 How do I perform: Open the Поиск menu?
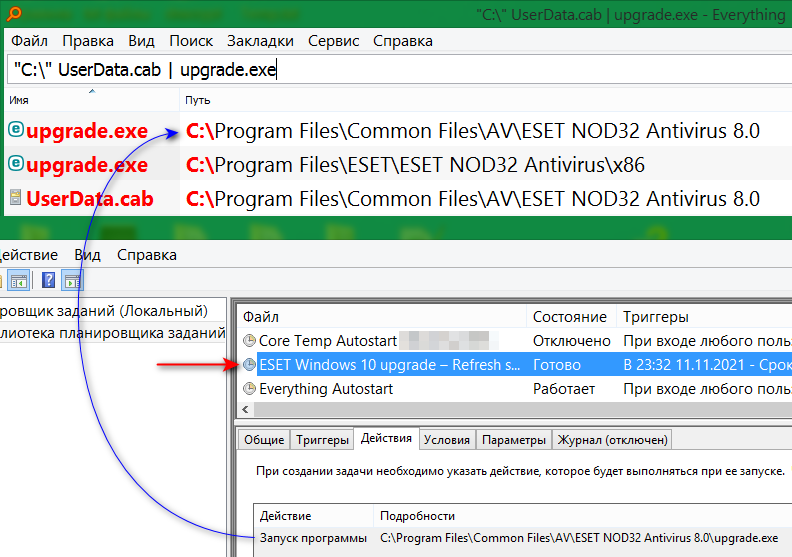click(191, 41)
